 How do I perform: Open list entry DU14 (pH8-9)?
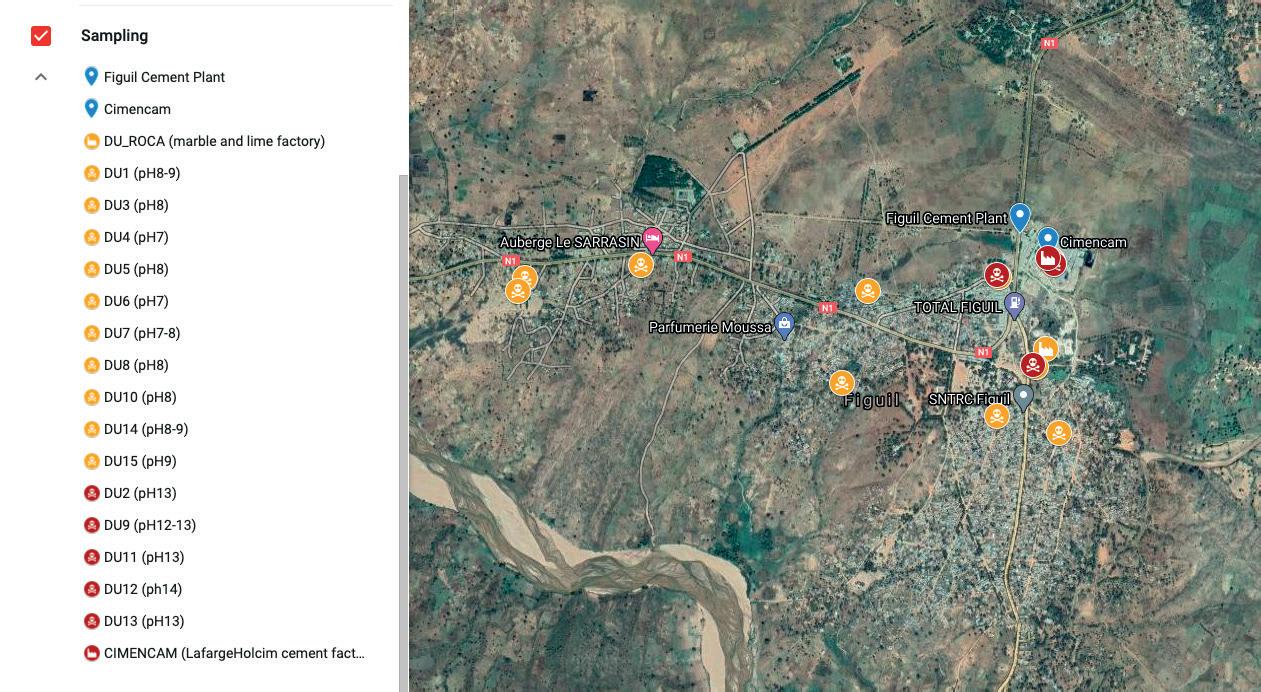pos(146,429)
